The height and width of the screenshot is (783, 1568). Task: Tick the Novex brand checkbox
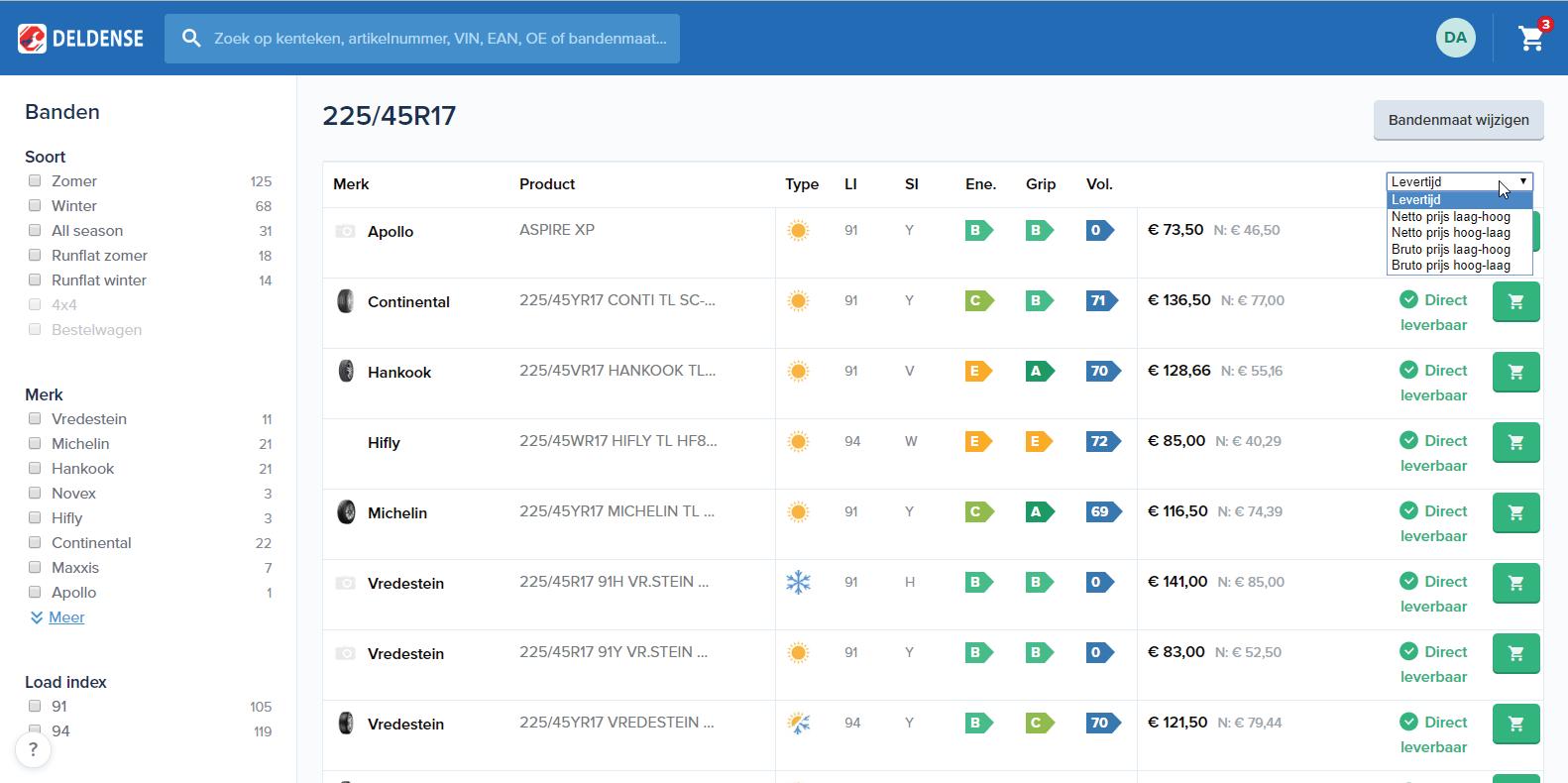[x=35, y=493]
